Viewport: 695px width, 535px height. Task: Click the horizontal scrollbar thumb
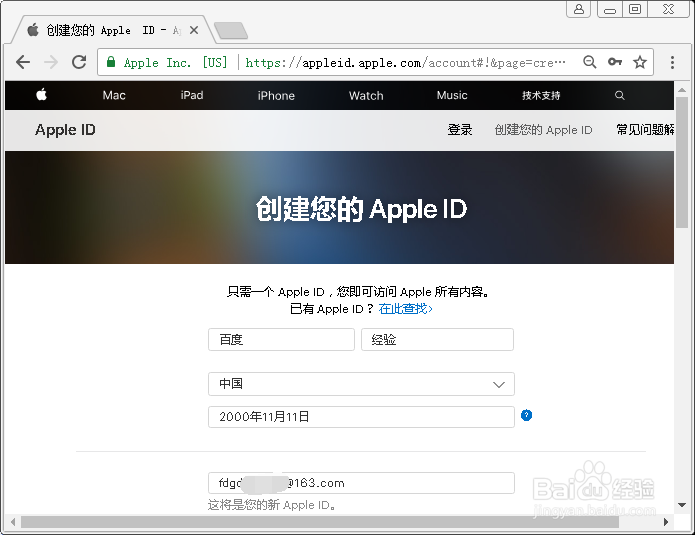[320, 522]
